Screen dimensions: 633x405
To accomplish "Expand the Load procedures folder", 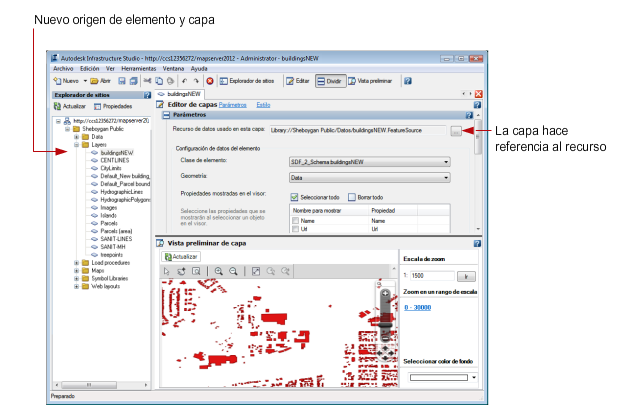I will (76, 263).
